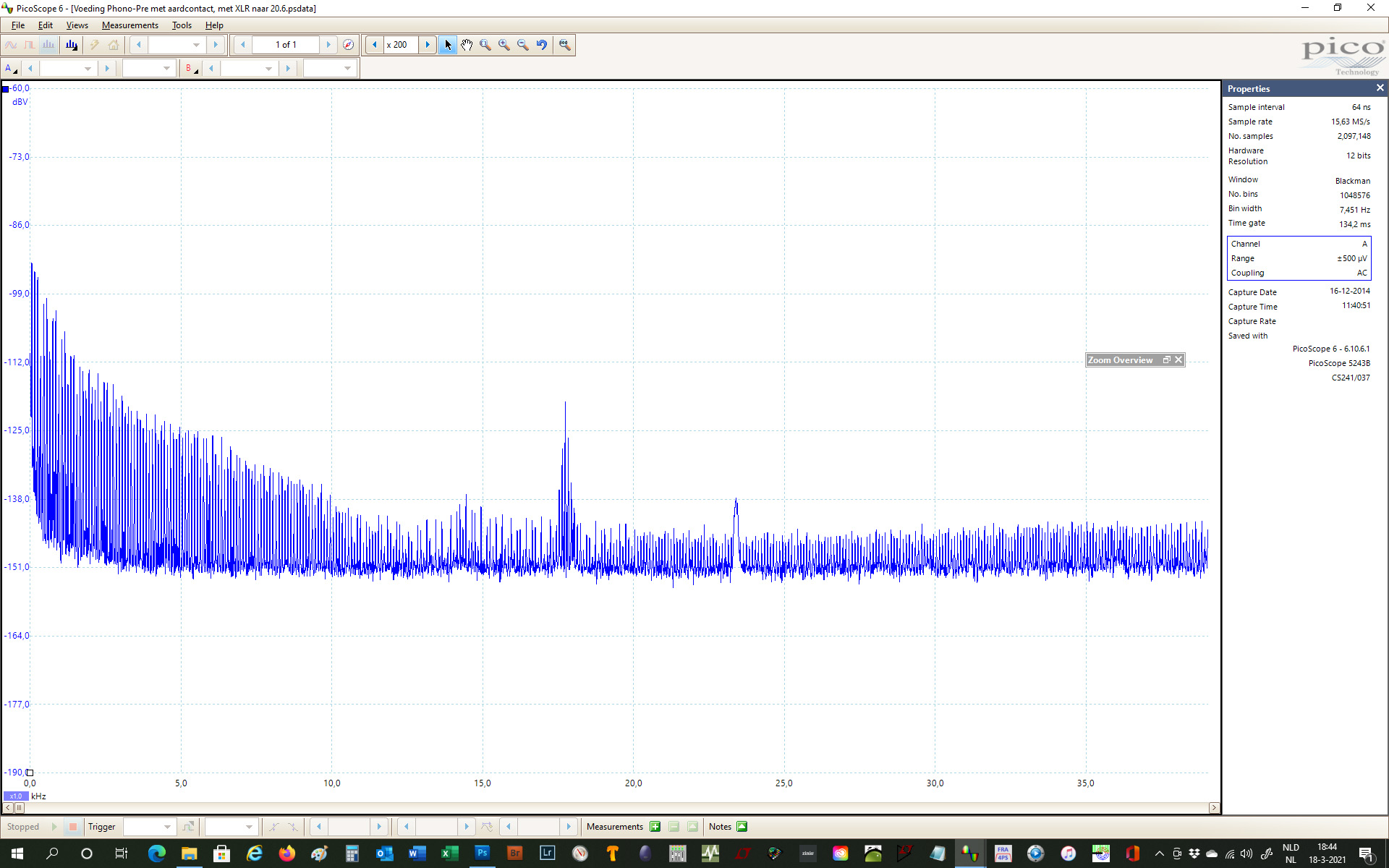Screen dimensions: 1389x868
Task: Close the Properties panel
Action: coord(1380,88)
